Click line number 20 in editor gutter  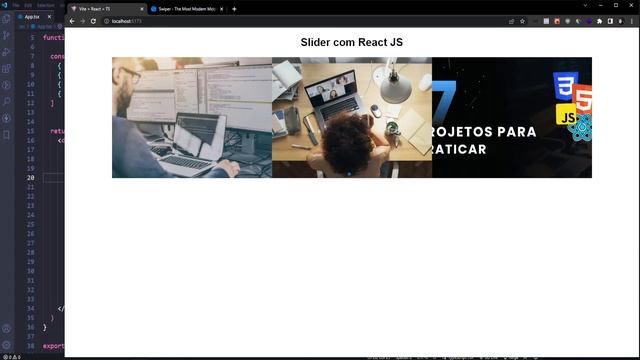(31, 178)
